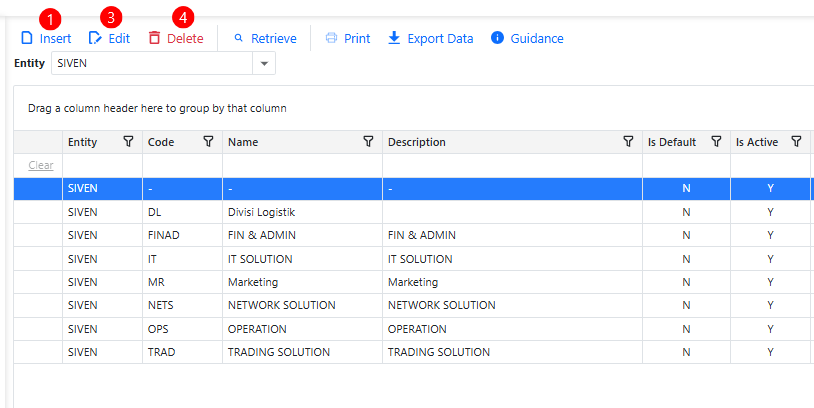
Task: Click the Edit button label
Action: (119, 38)
